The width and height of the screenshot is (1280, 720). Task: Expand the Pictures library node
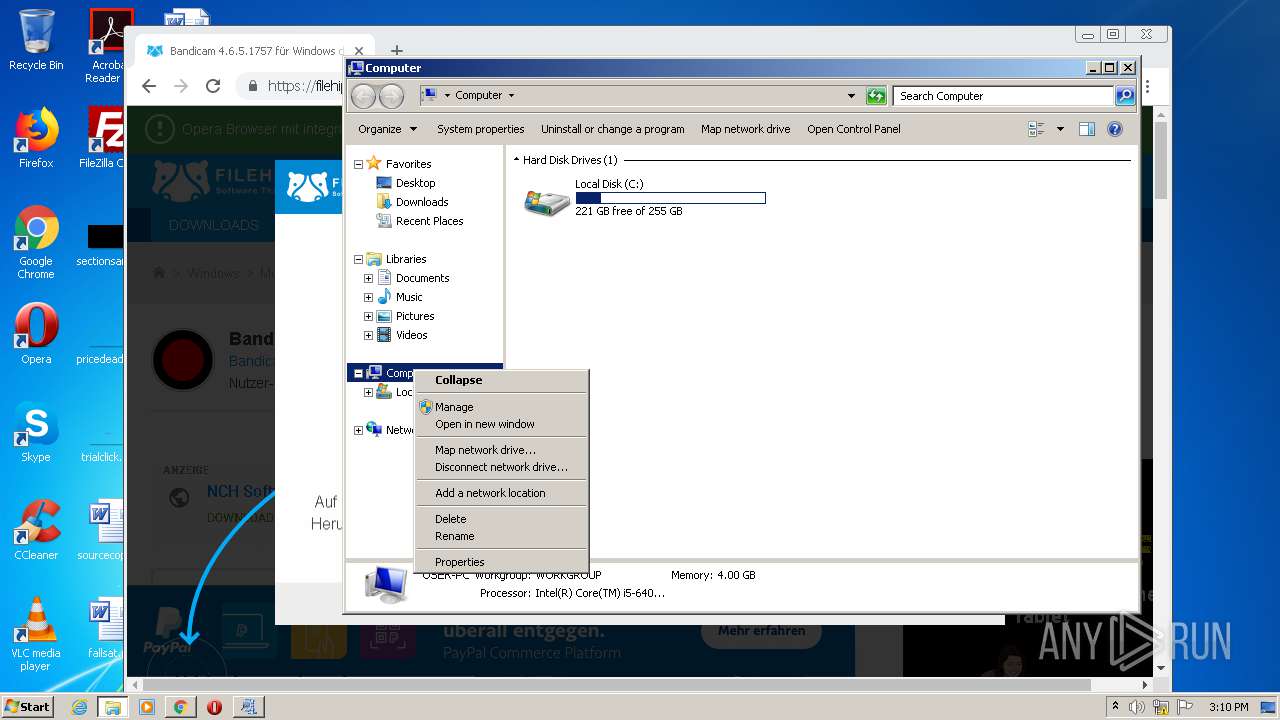point(368,316)
